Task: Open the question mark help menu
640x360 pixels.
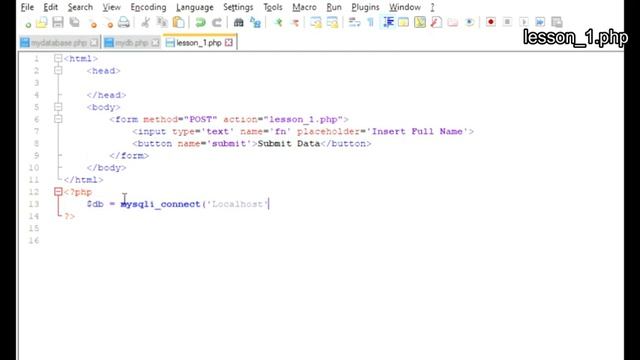Action: (x=432, y=7)
